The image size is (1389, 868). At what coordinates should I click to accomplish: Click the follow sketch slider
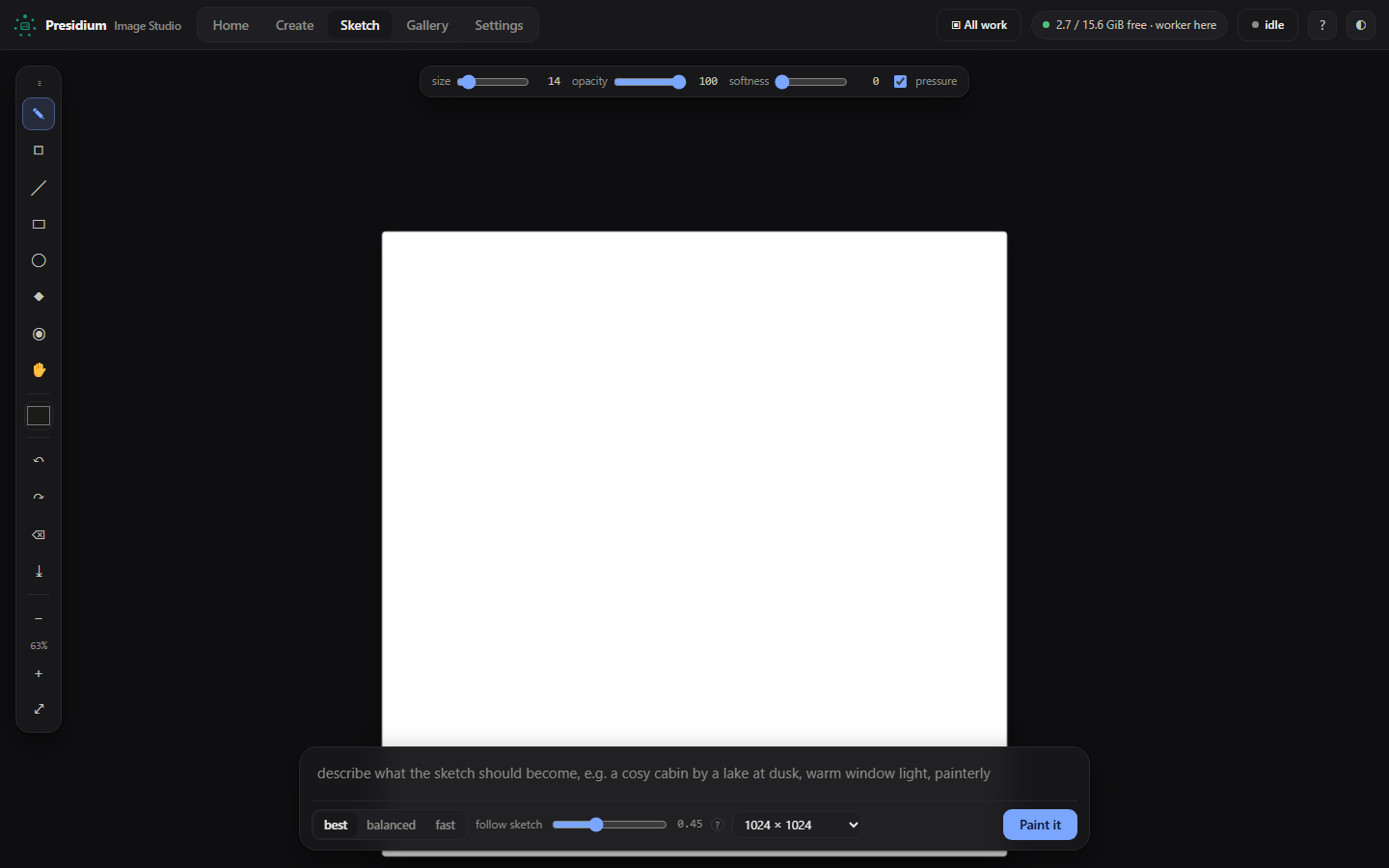click(610, 825)
